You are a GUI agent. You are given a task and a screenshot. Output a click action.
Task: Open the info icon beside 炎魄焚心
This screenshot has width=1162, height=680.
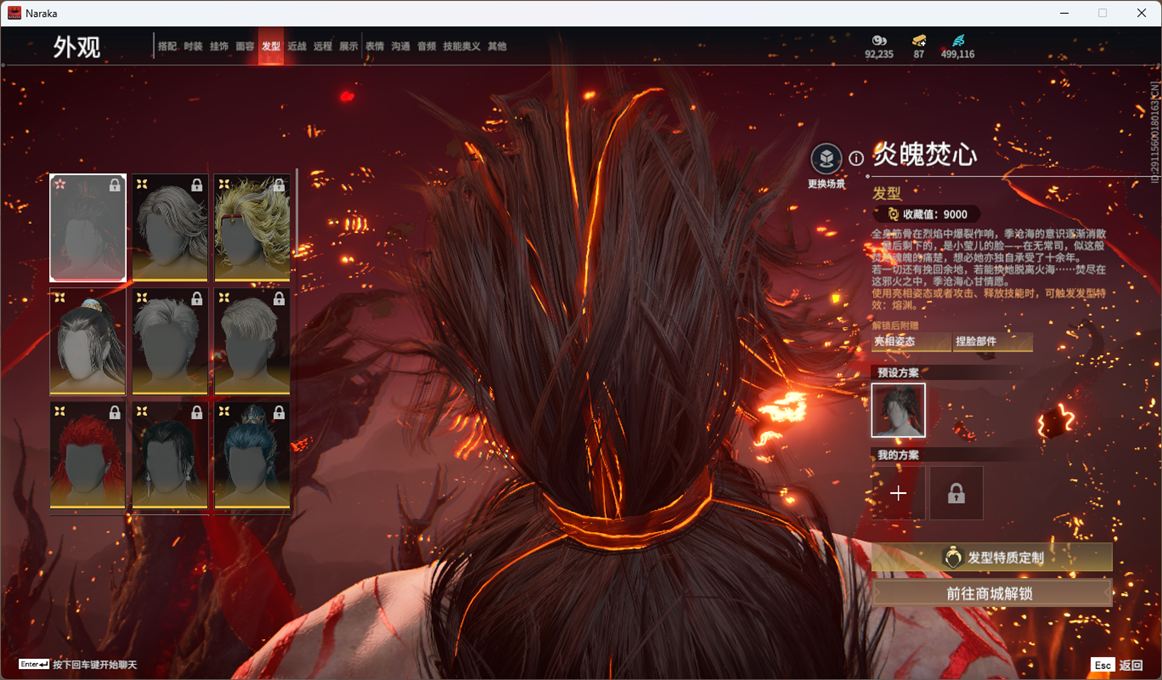856,158
